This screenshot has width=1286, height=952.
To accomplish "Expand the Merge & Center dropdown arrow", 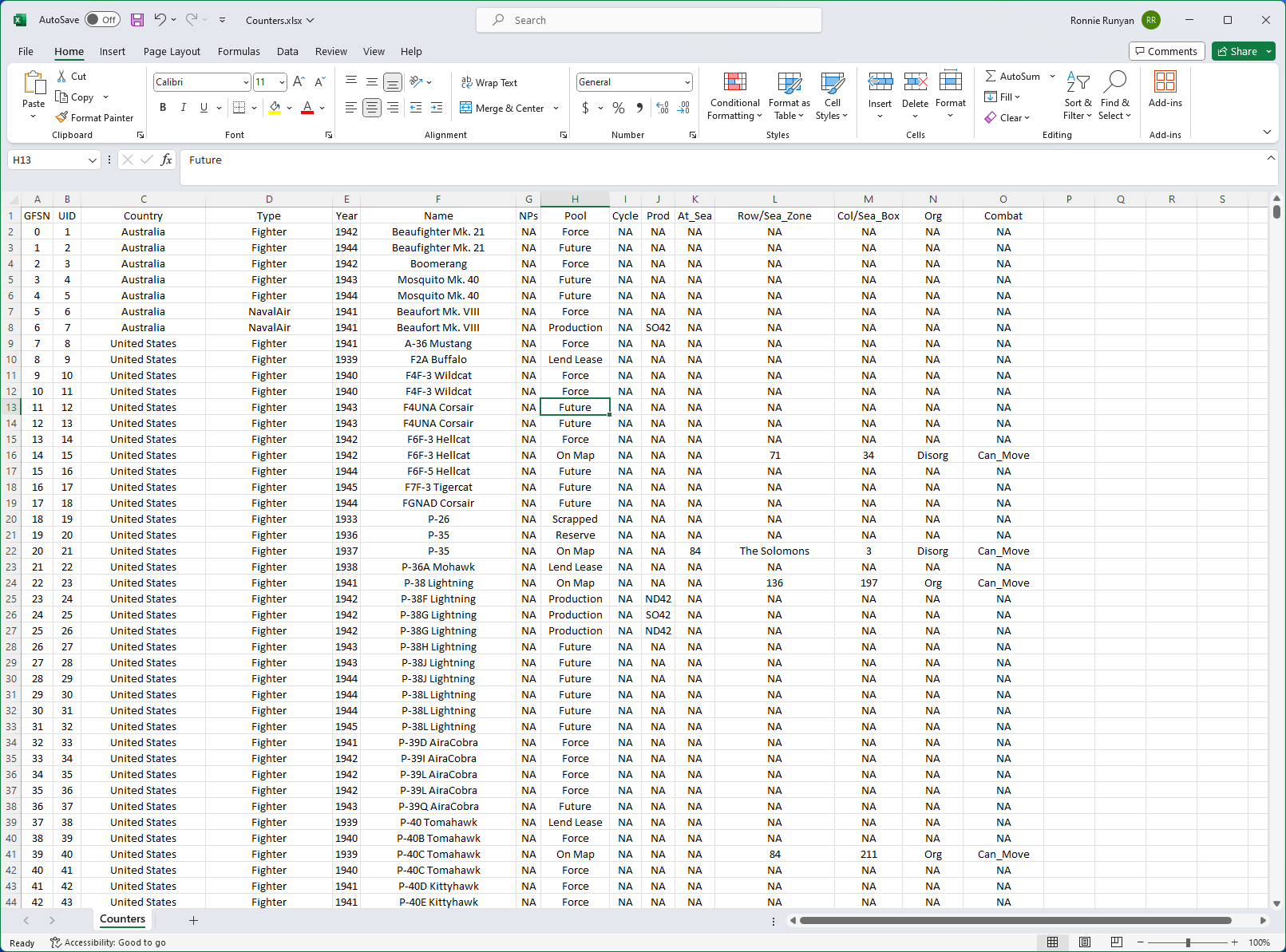I will click(x=556, y=108).
